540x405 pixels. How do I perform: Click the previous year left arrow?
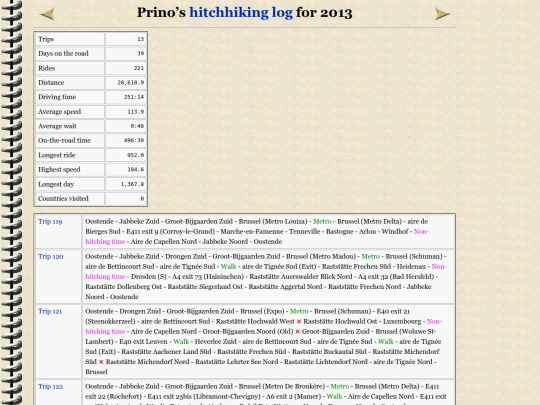47,14
